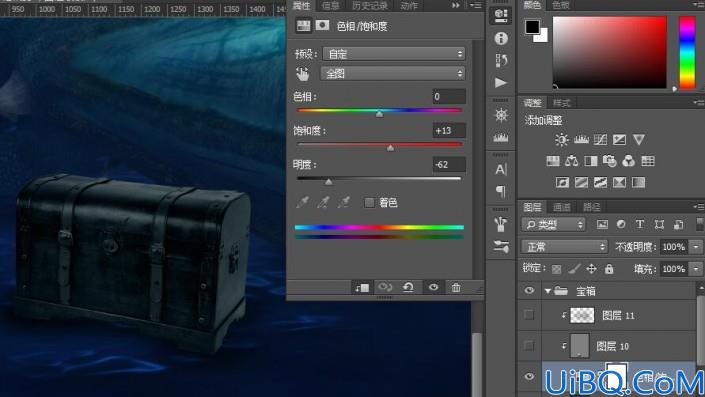The image size is (705, 397).
Task: Show layer 图层 10
Action: tap(529, 345)
